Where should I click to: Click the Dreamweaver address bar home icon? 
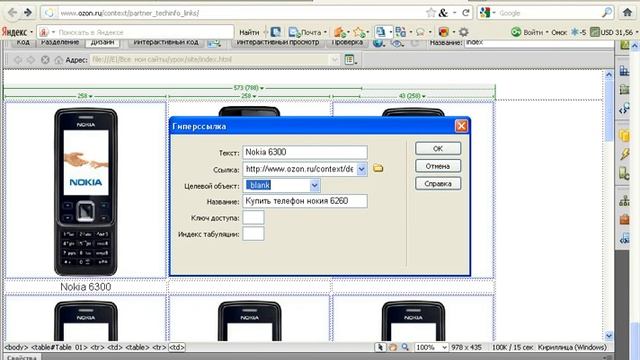(59, 60)
